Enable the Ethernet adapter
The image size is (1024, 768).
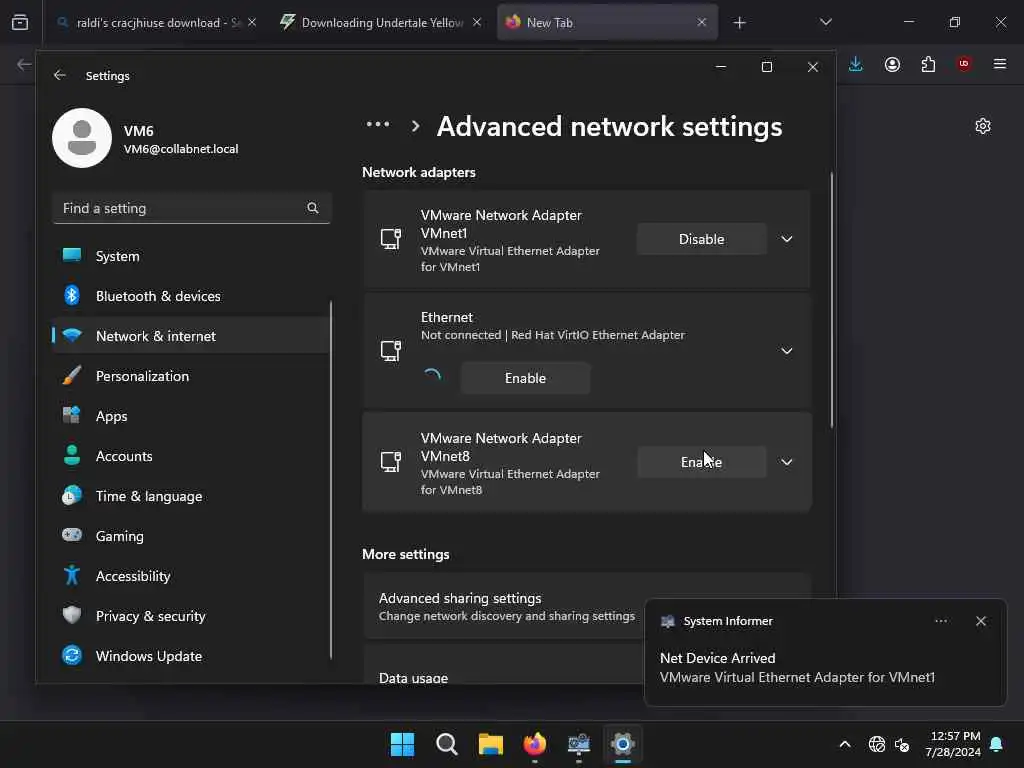[525, 378]
